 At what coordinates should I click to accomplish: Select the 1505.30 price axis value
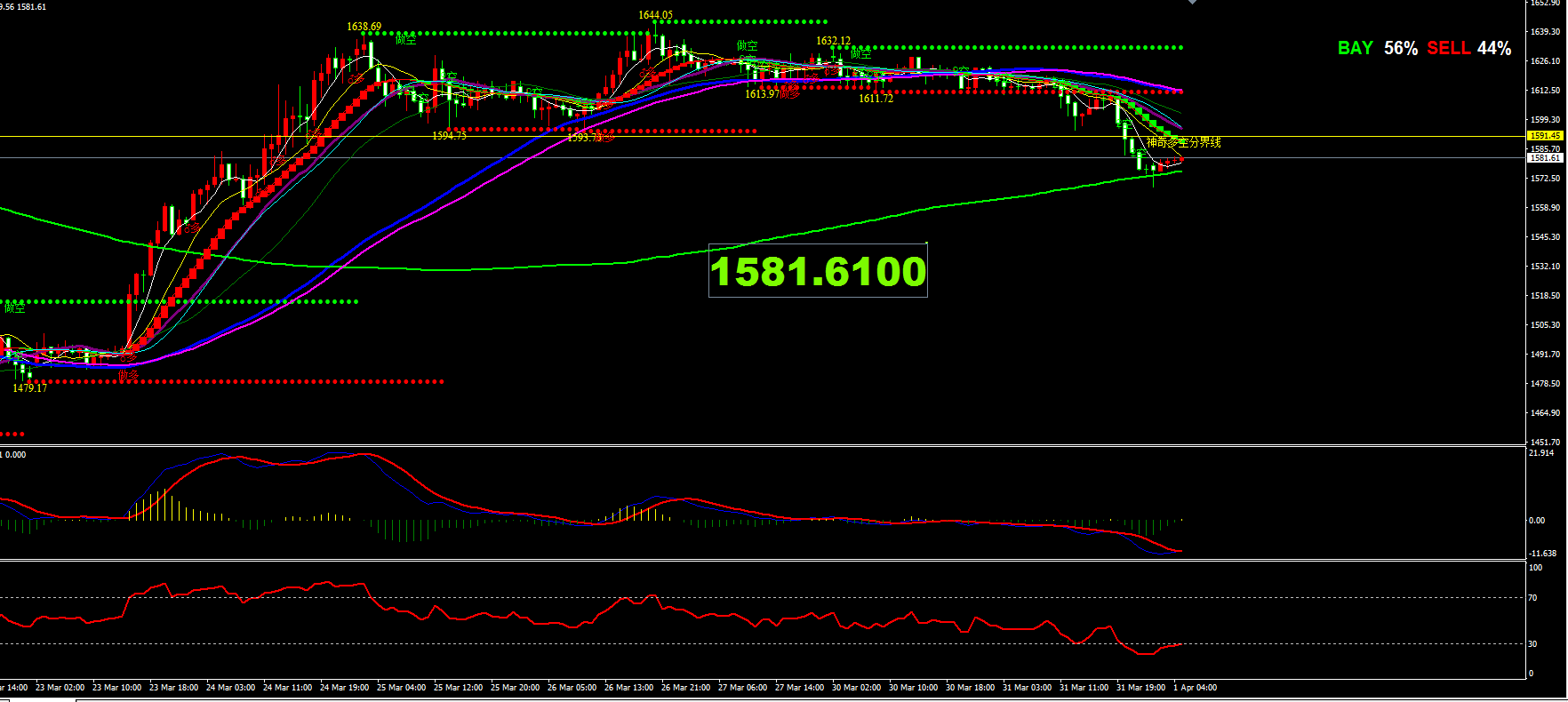(1545, 325)
